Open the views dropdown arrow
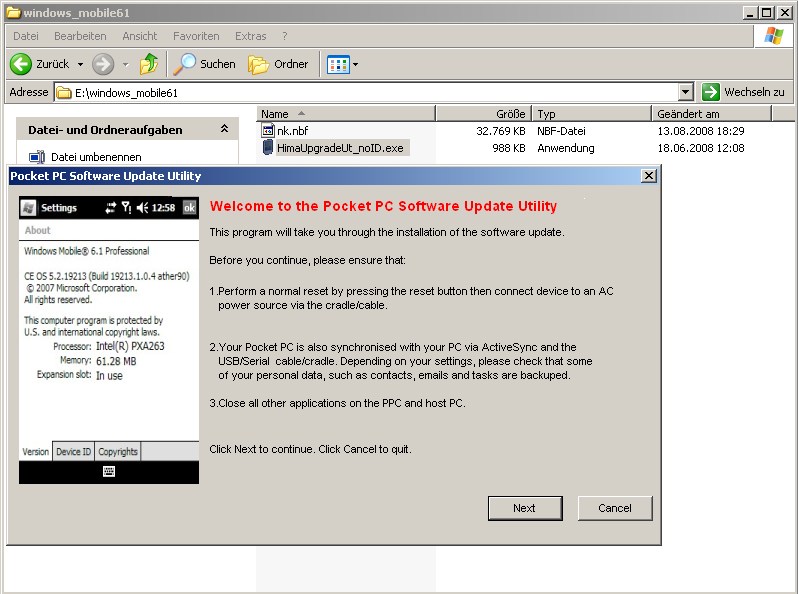Screen dimensions: 798x594 point(355,64)
